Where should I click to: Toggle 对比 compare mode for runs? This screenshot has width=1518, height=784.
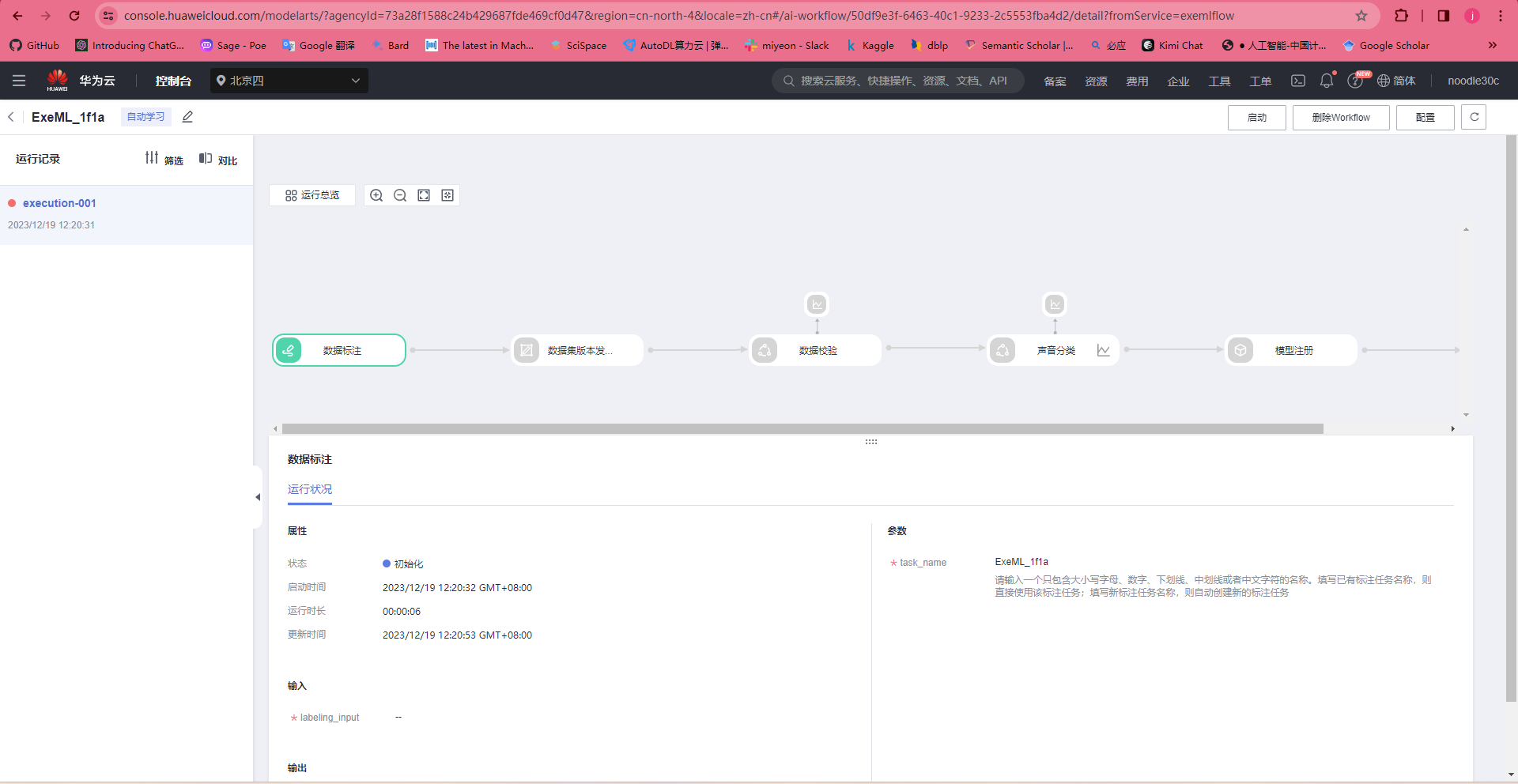pos(218,159)
